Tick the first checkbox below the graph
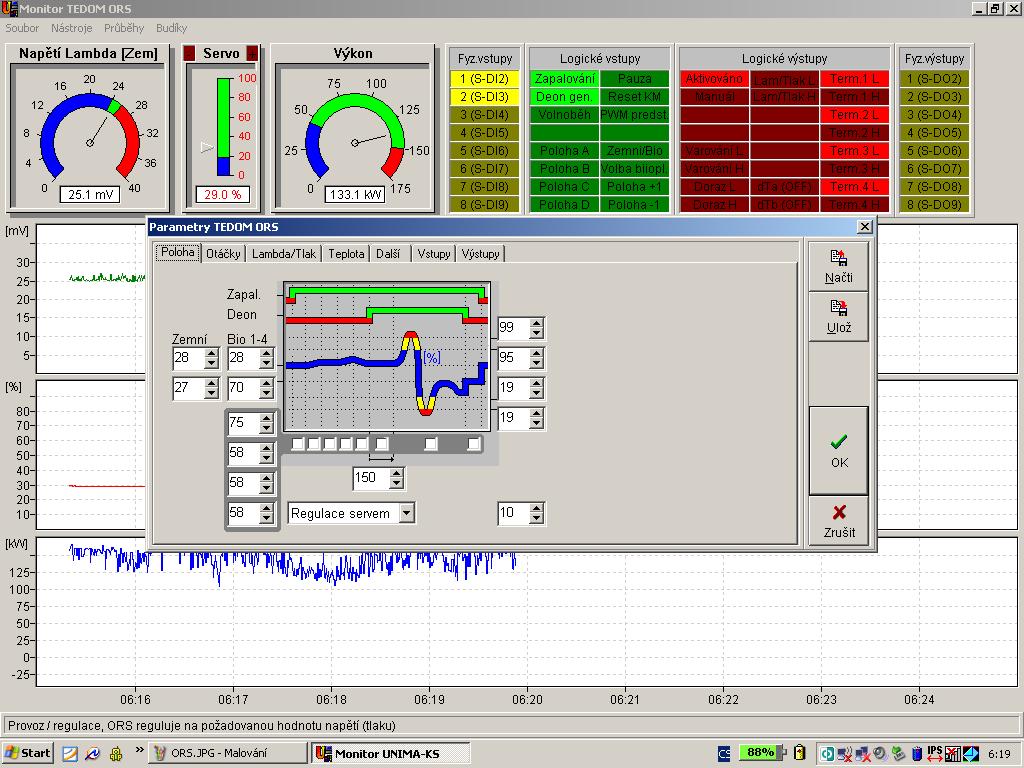Viewport: 1024px width, 768px height. coord(298,444)
